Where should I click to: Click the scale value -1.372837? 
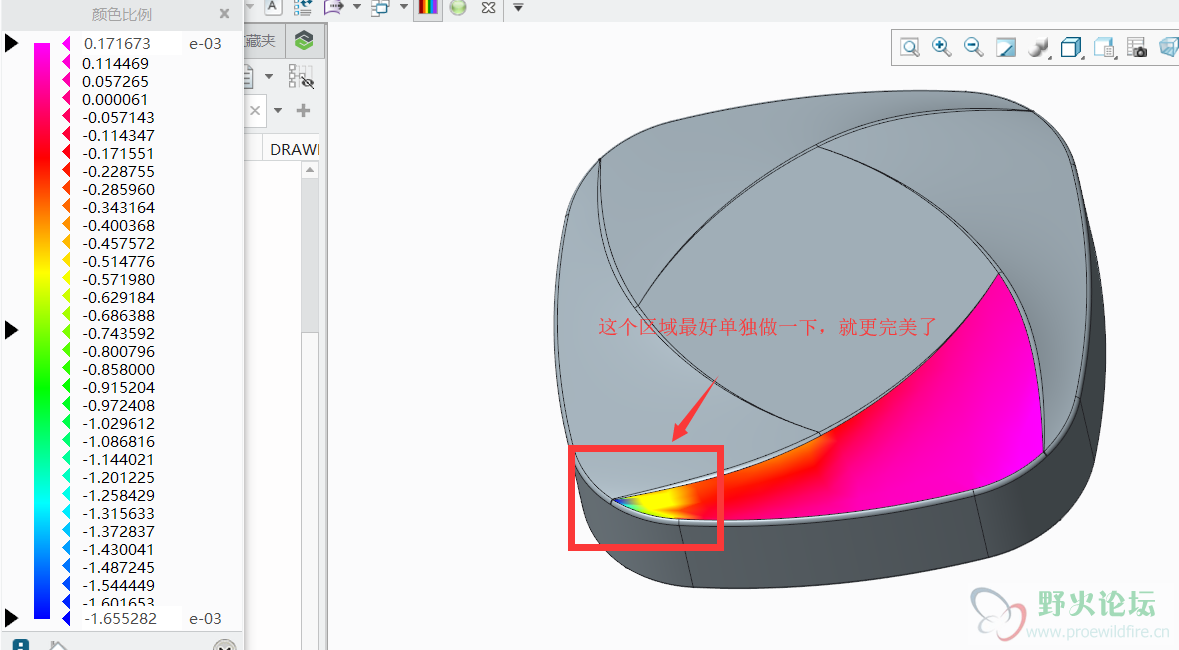click(x=118, y=531)
